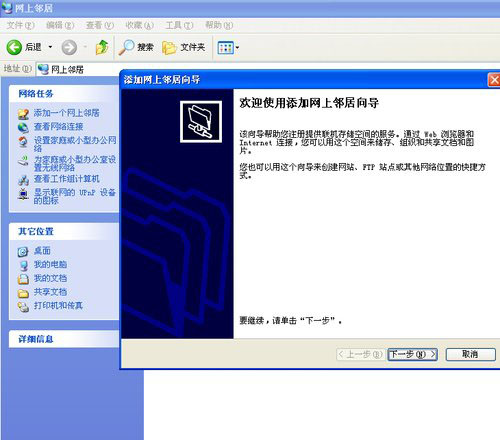Open the 工具(T) menu
Screen dimensions: 500x440
coord(179,25)
